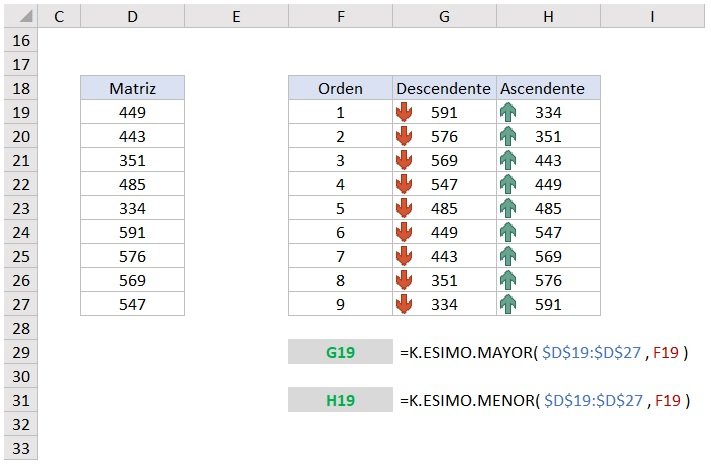
Task: Click the red down arrow in row 26
Action: tap(404, 280)
